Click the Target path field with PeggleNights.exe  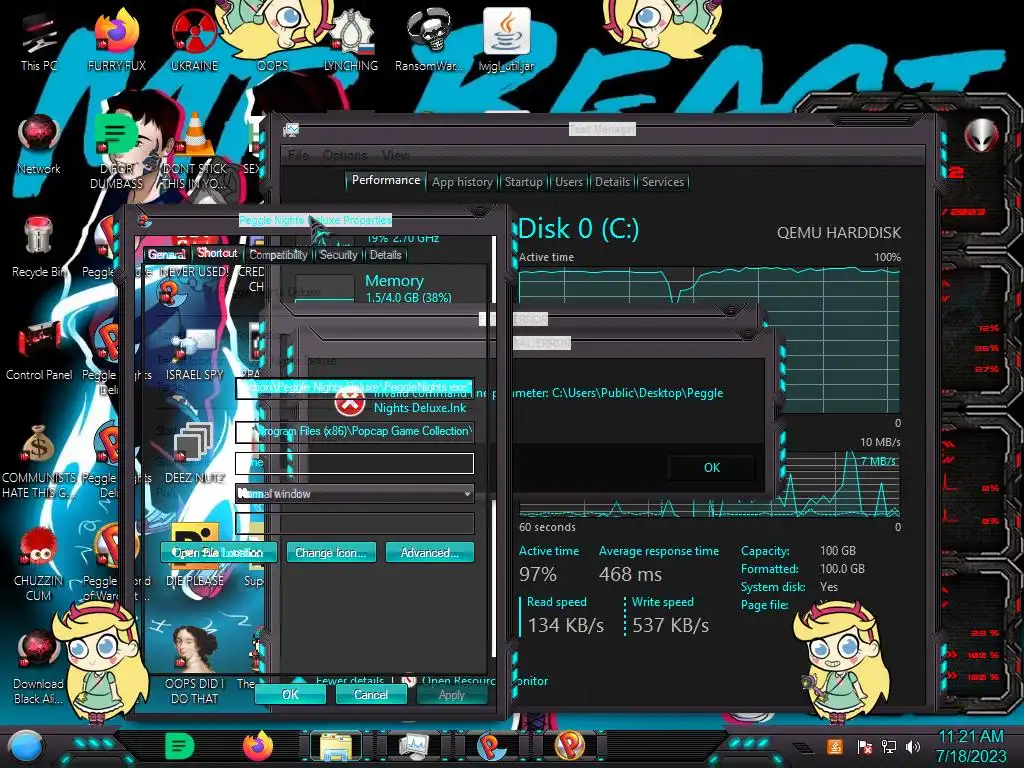tap(355, 387)
